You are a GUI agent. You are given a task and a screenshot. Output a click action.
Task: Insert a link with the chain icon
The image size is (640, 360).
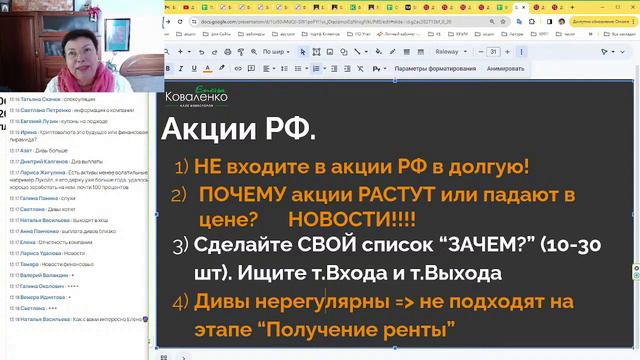click(238, 69)
